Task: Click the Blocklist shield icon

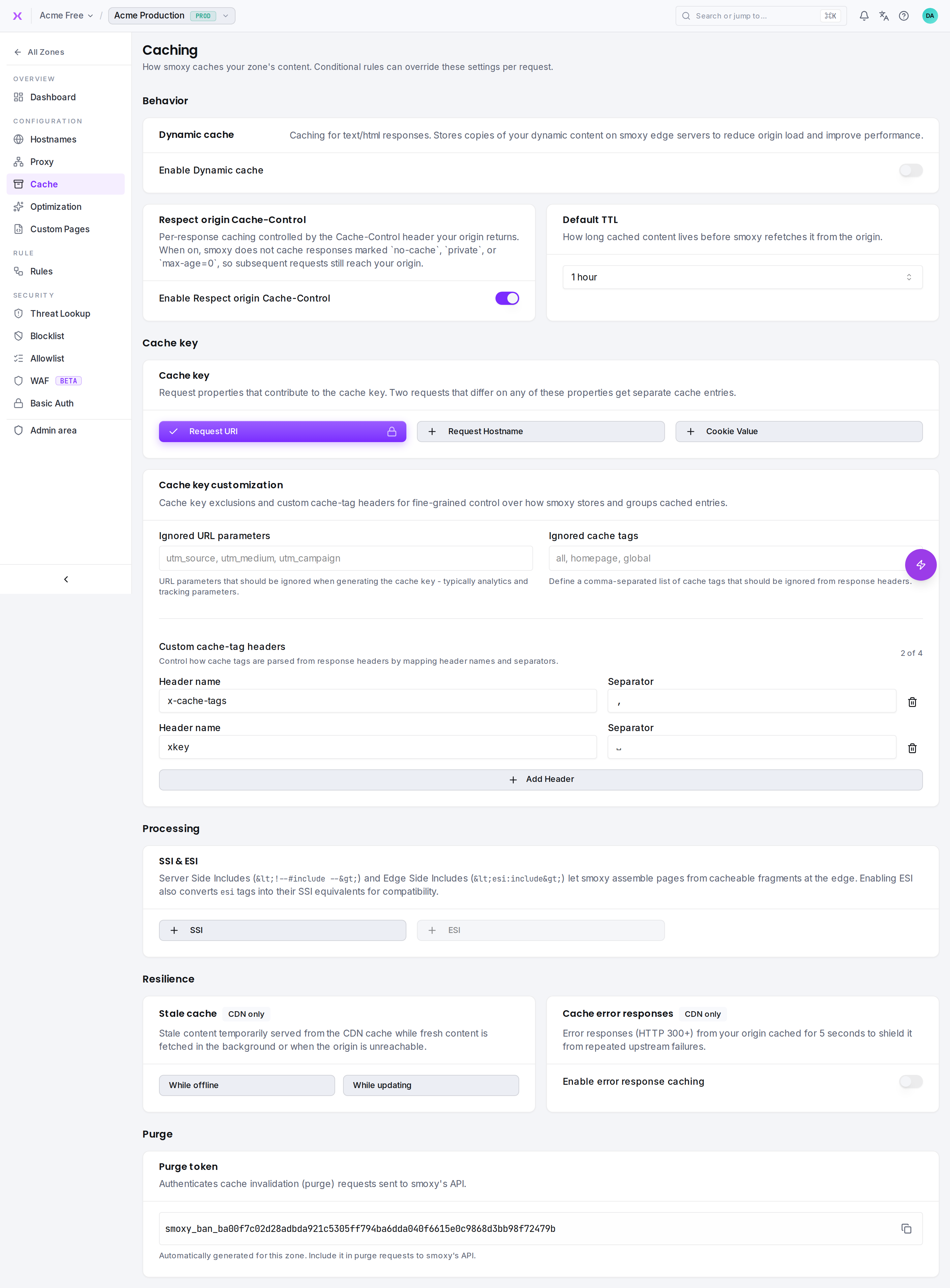Action: tap(18, 336)
